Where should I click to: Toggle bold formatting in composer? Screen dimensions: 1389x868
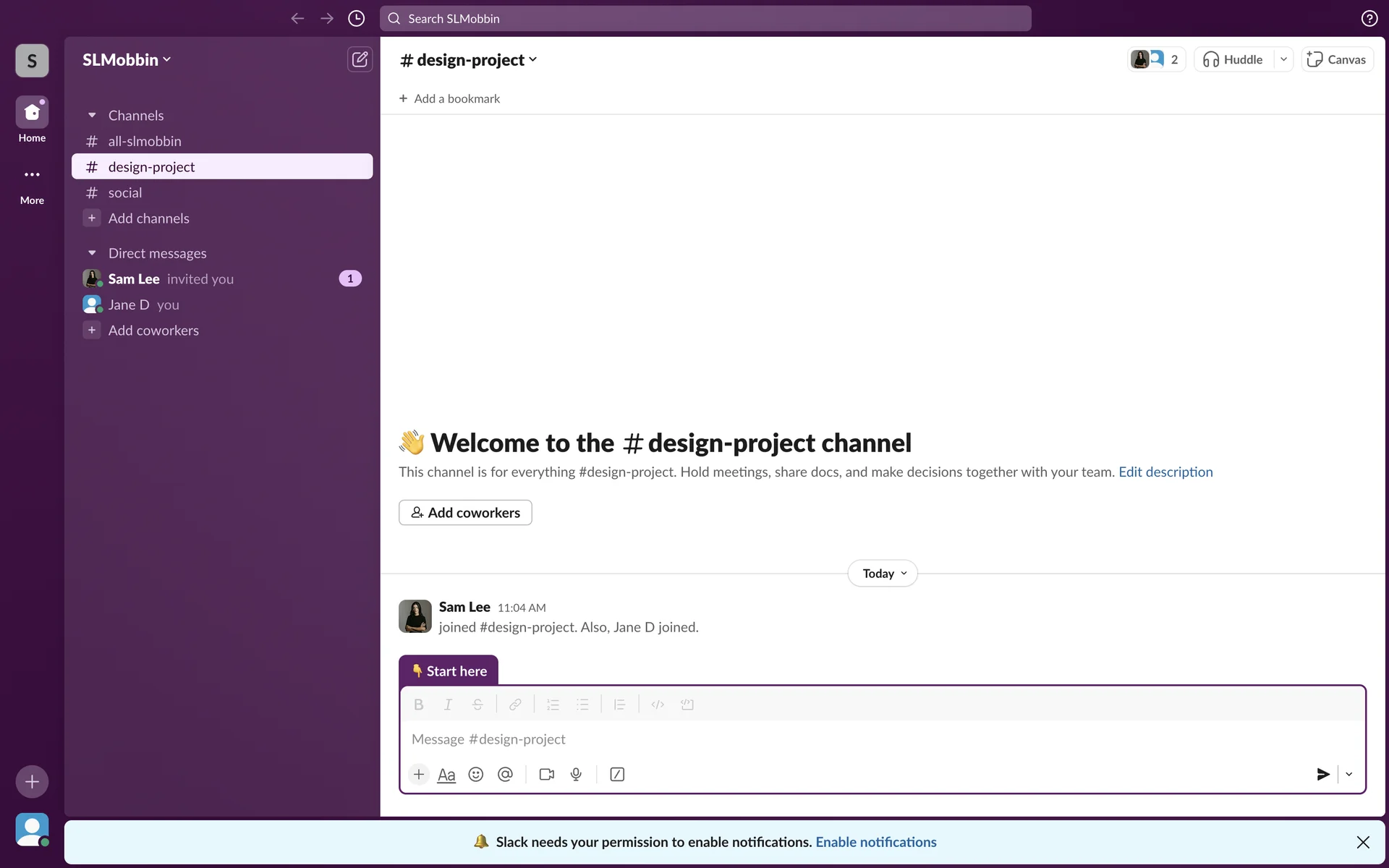418,705
